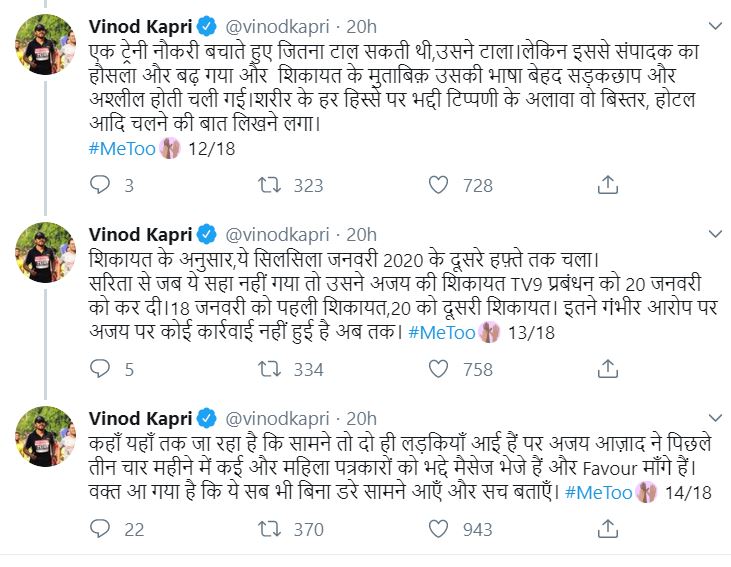Screen dimensions: 731x567
Task: Retweet the tweet with 323 retweets
Action: [x=268, y=185]
